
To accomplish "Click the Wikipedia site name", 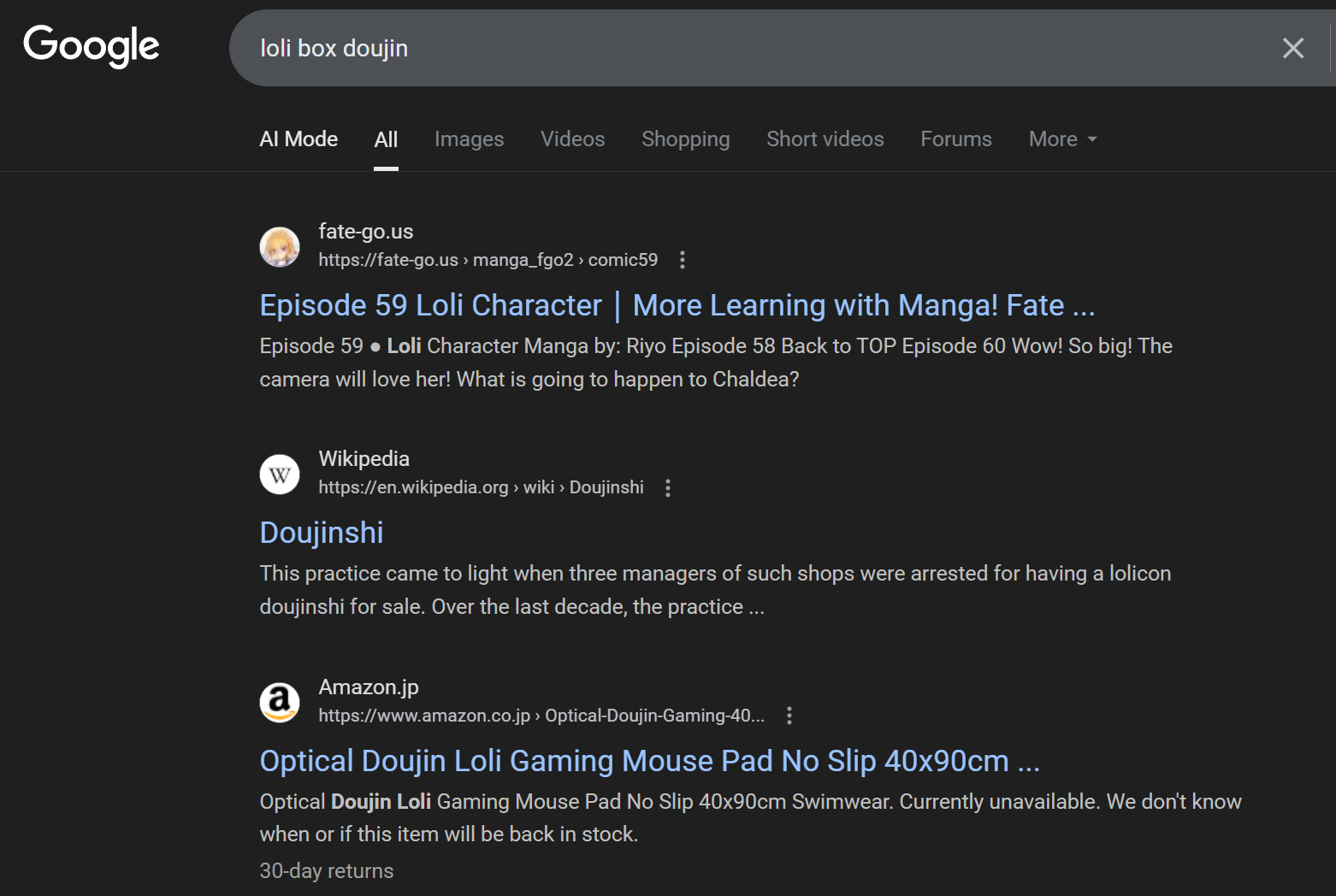I will point(364,459).
